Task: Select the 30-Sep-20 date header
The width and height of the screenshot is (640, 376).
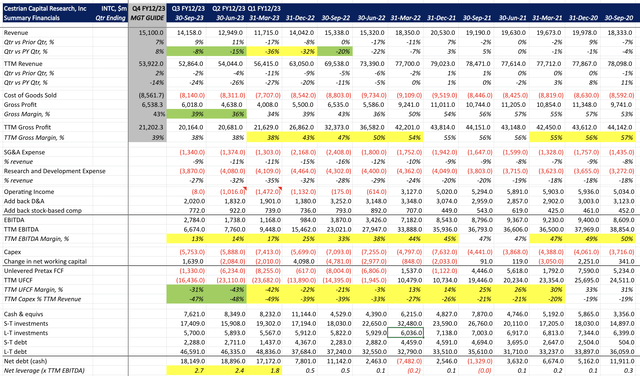Action: coord(619,18)
